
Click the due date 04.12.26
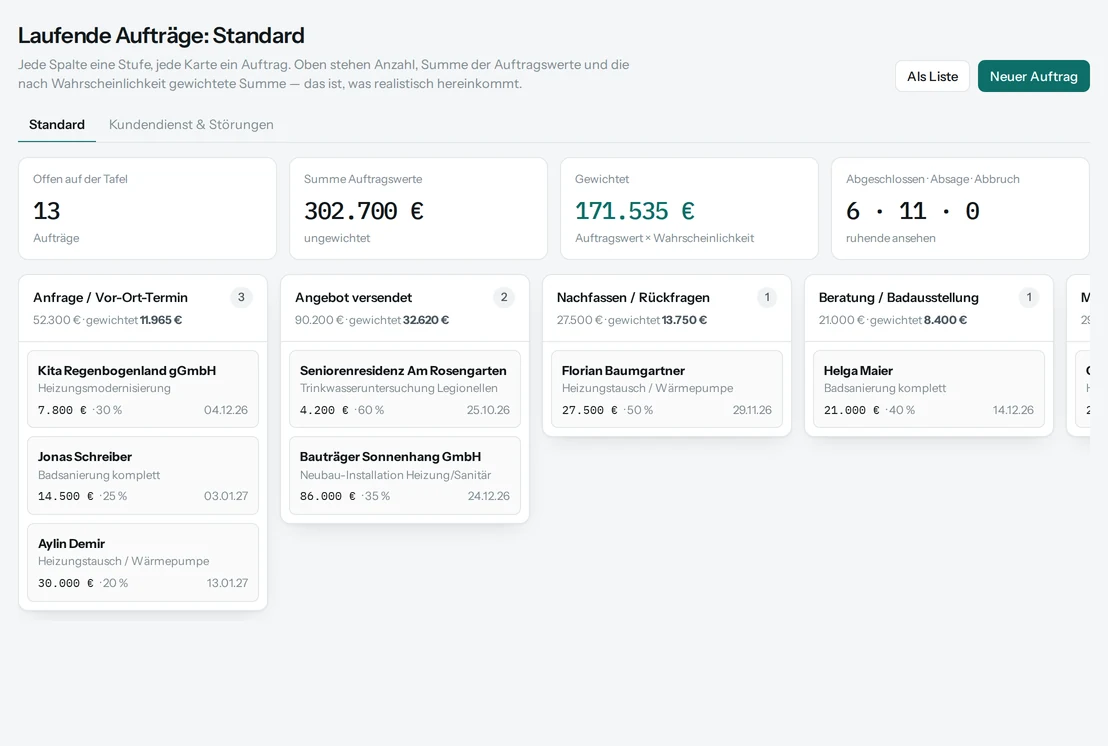click(x=226, y=410)
